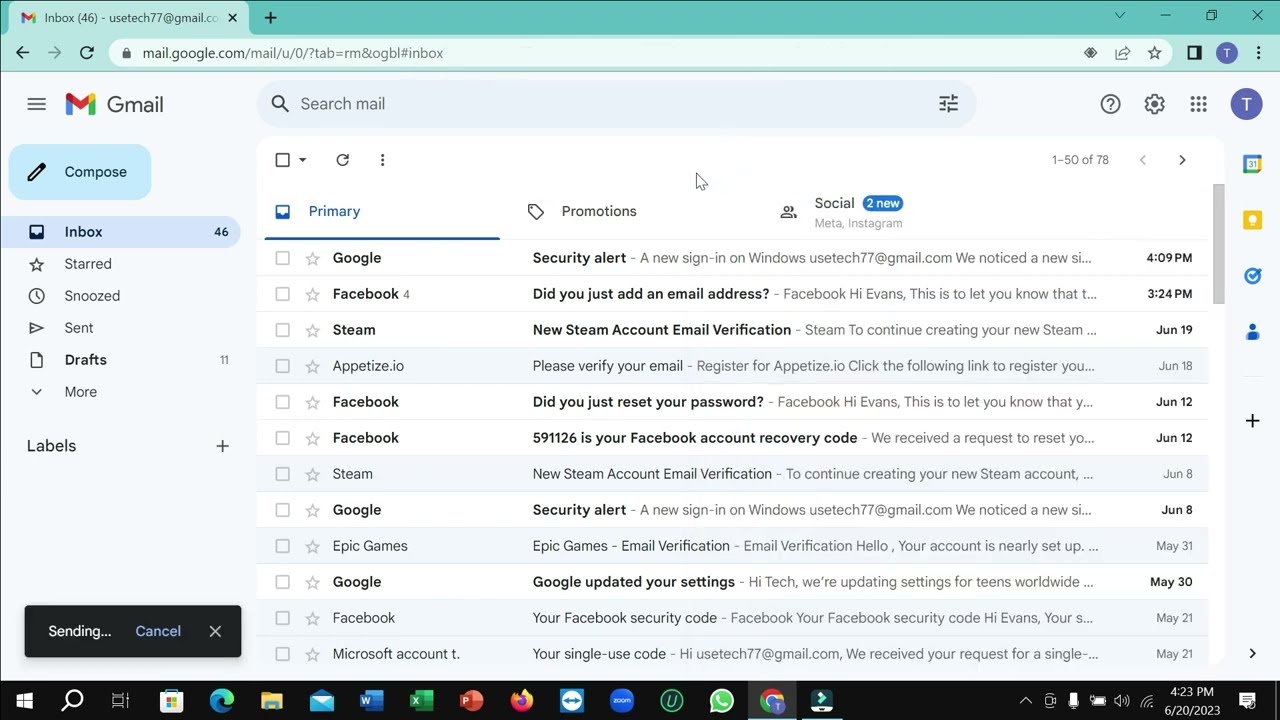
Task: Switch to the Primary tab
Action: pyautogui.click(x=382, y=211)
